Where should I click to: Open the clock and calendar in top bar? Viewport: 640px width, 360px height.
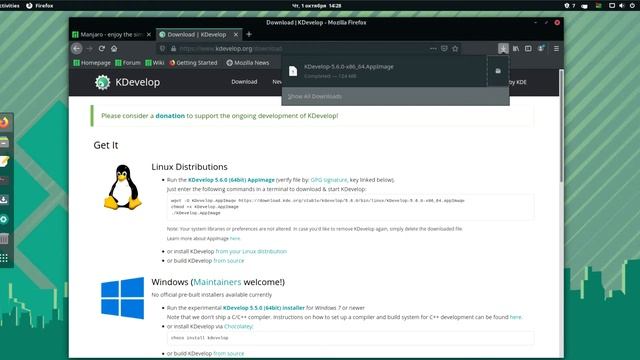[317, 5]
